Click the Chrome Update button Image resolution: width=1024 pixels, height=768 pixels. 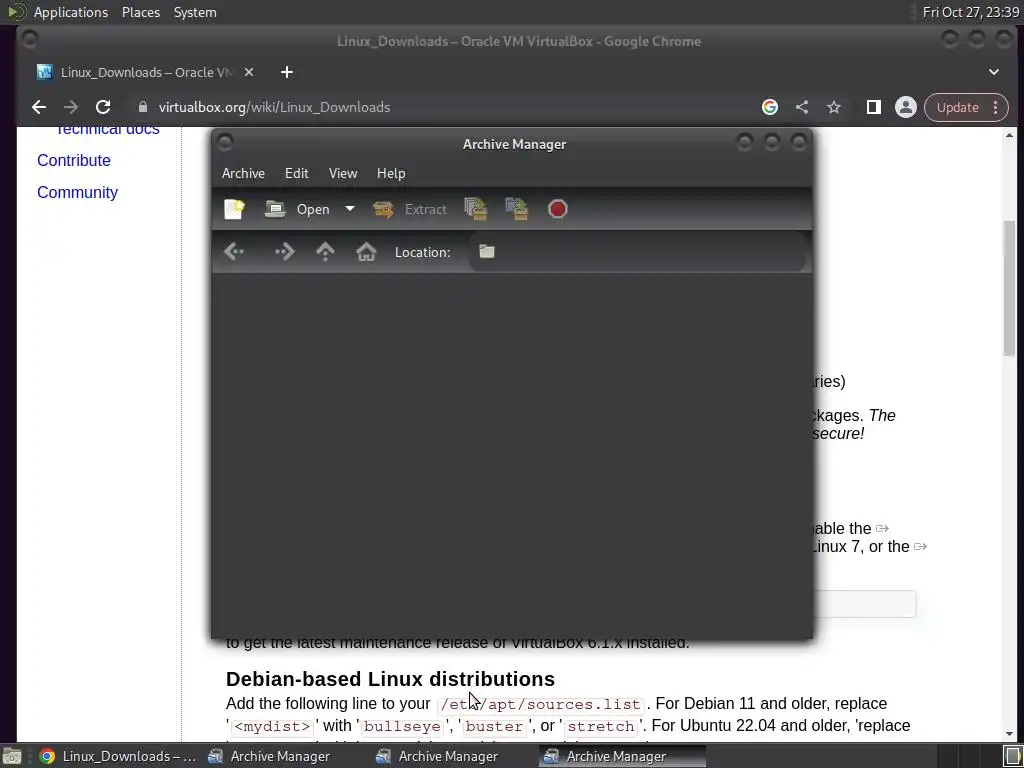coord(957,107)
